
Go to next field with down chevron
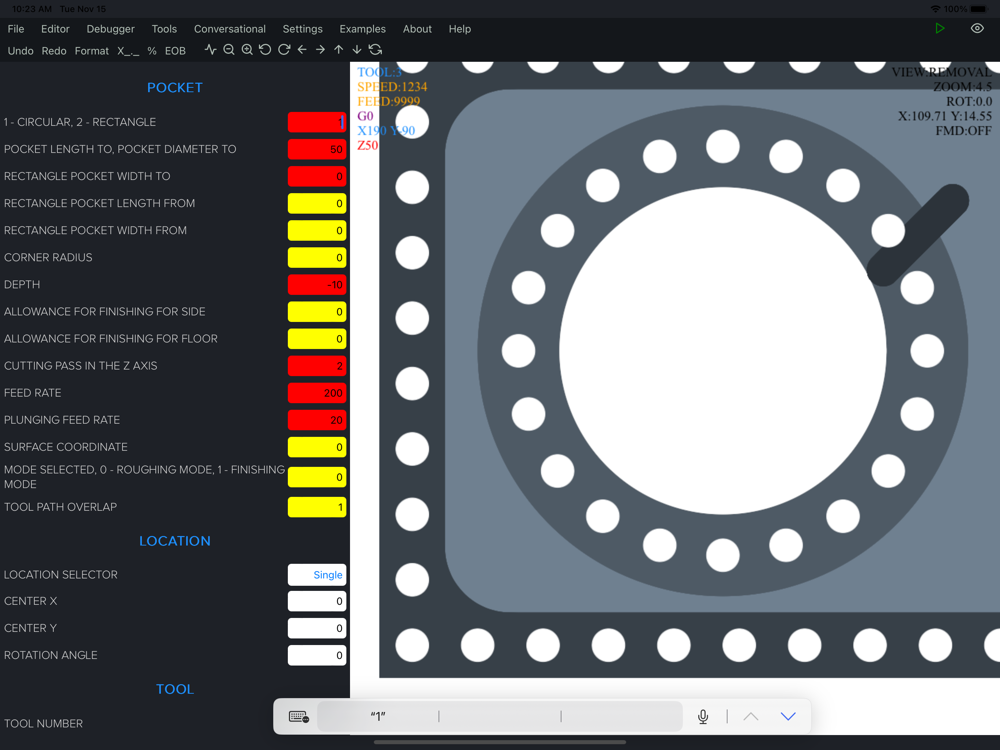788,717
